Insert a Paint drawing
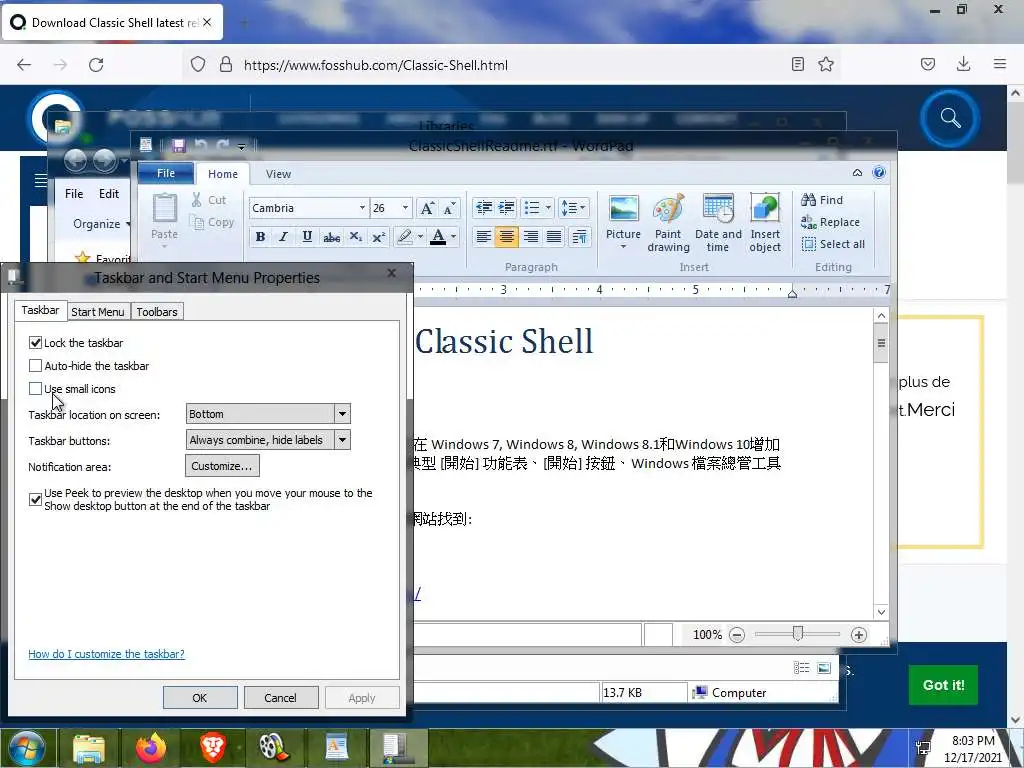 click(668, 223)
